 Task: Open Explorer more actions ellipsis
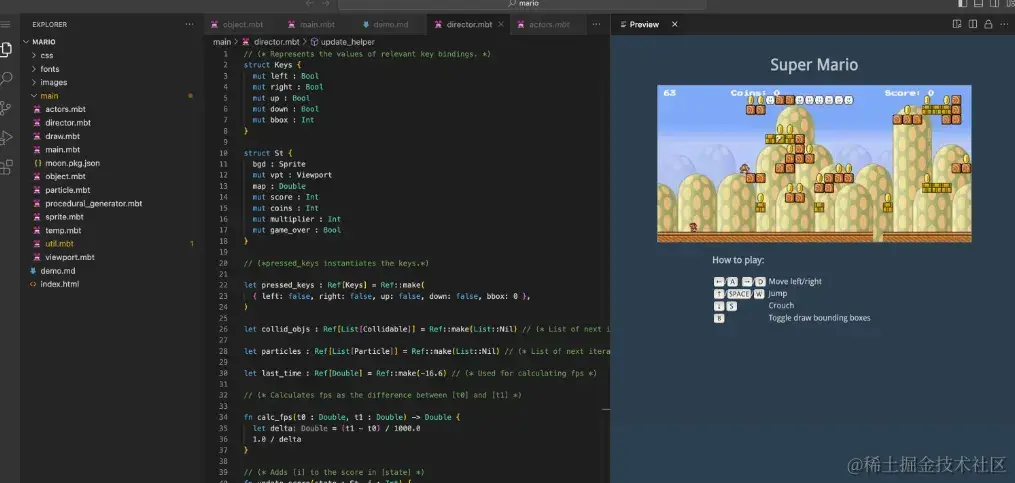point(189,25)
